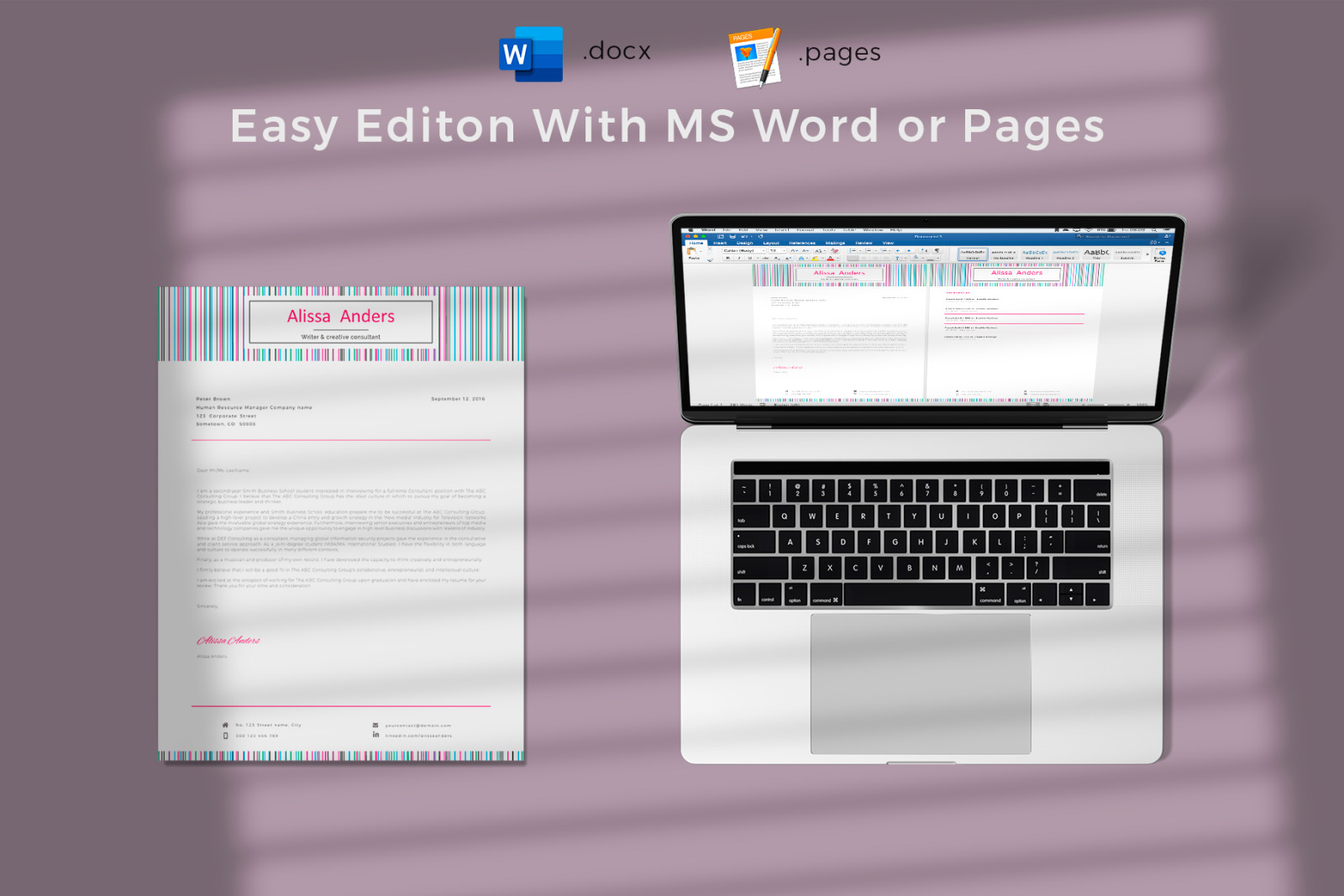1344x896 pixels.
Task: Click the Multilevel list icon
Action: click(x=884, y=250)
